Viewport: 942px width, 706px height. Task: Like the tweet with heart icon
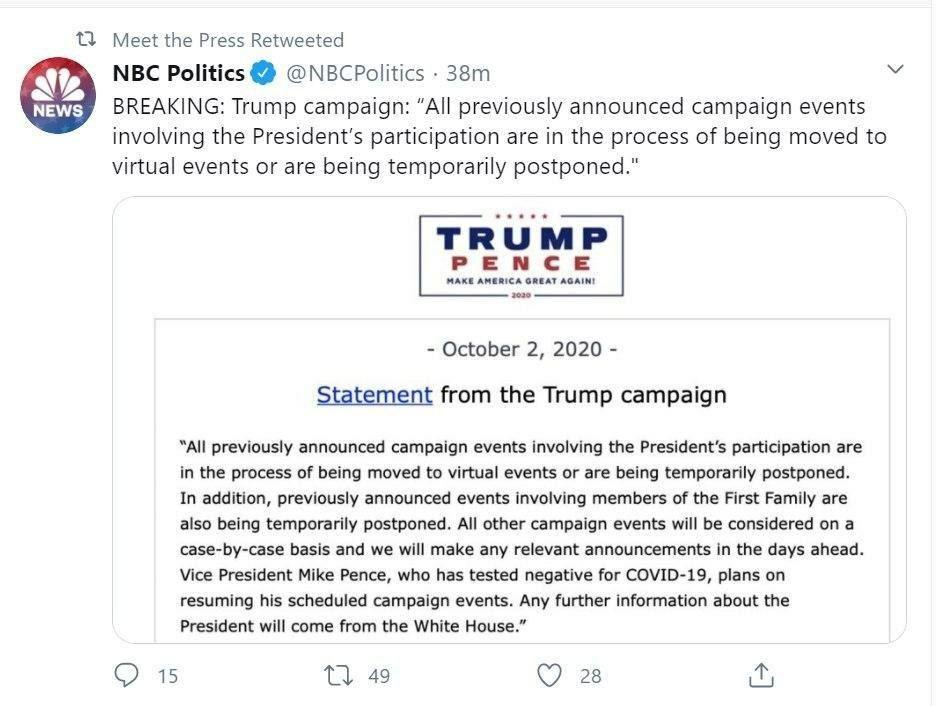[x=549, y=675]
